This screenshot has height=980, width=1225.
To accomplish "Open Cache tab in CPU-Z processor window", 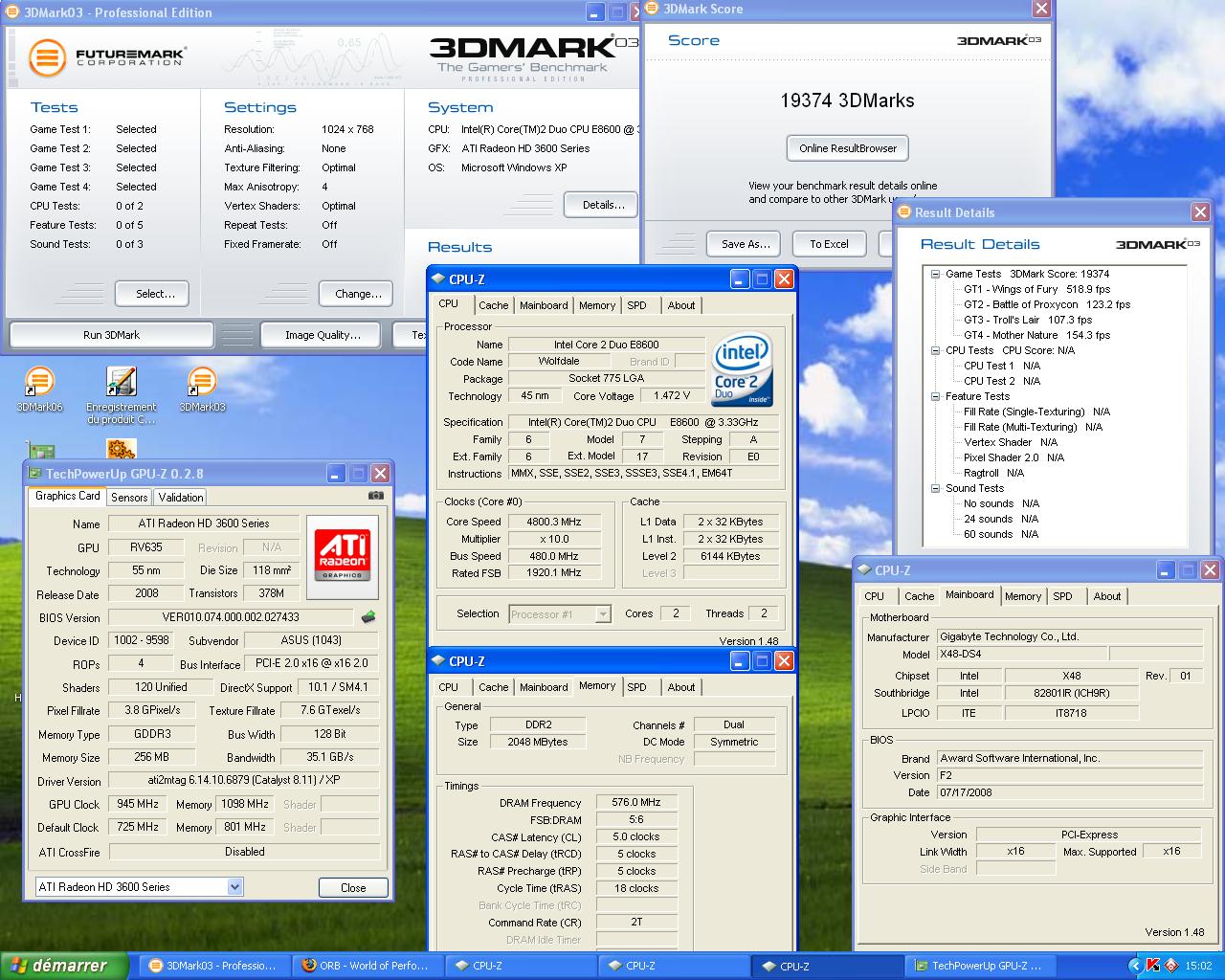I will 494,305.
